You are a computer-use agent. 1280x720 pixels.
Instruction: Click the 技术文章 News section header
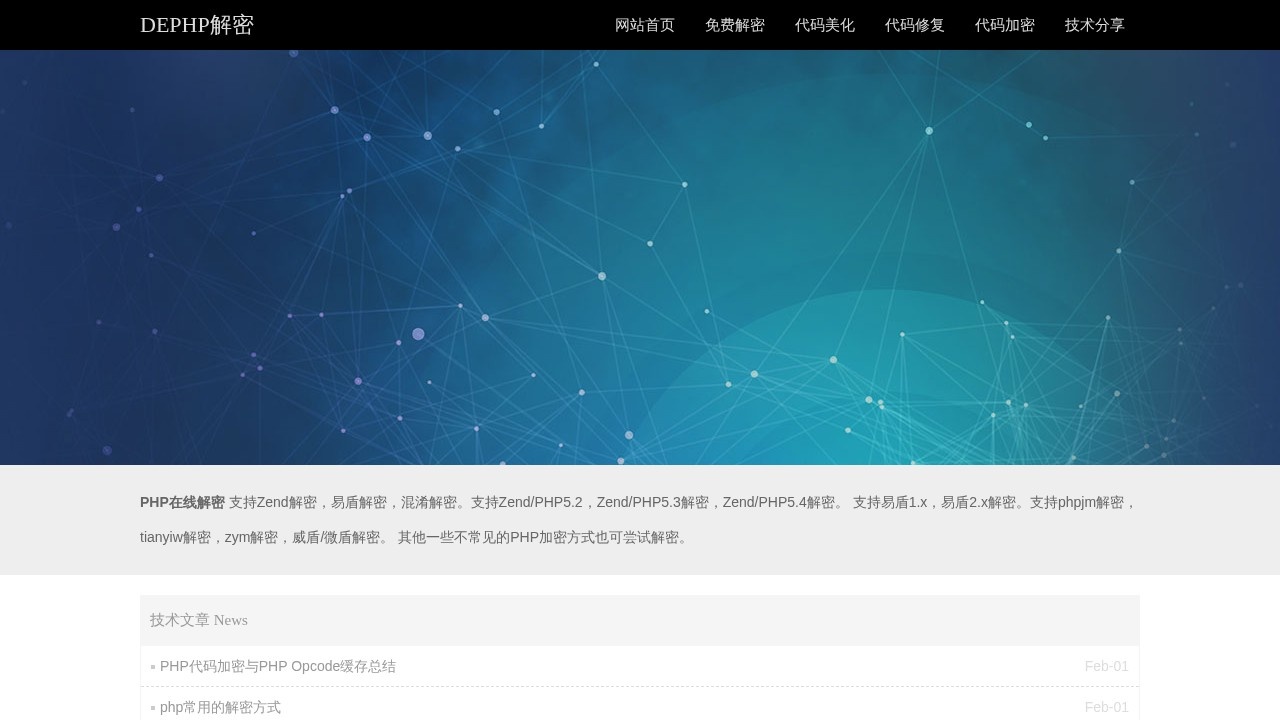(198, 620)
